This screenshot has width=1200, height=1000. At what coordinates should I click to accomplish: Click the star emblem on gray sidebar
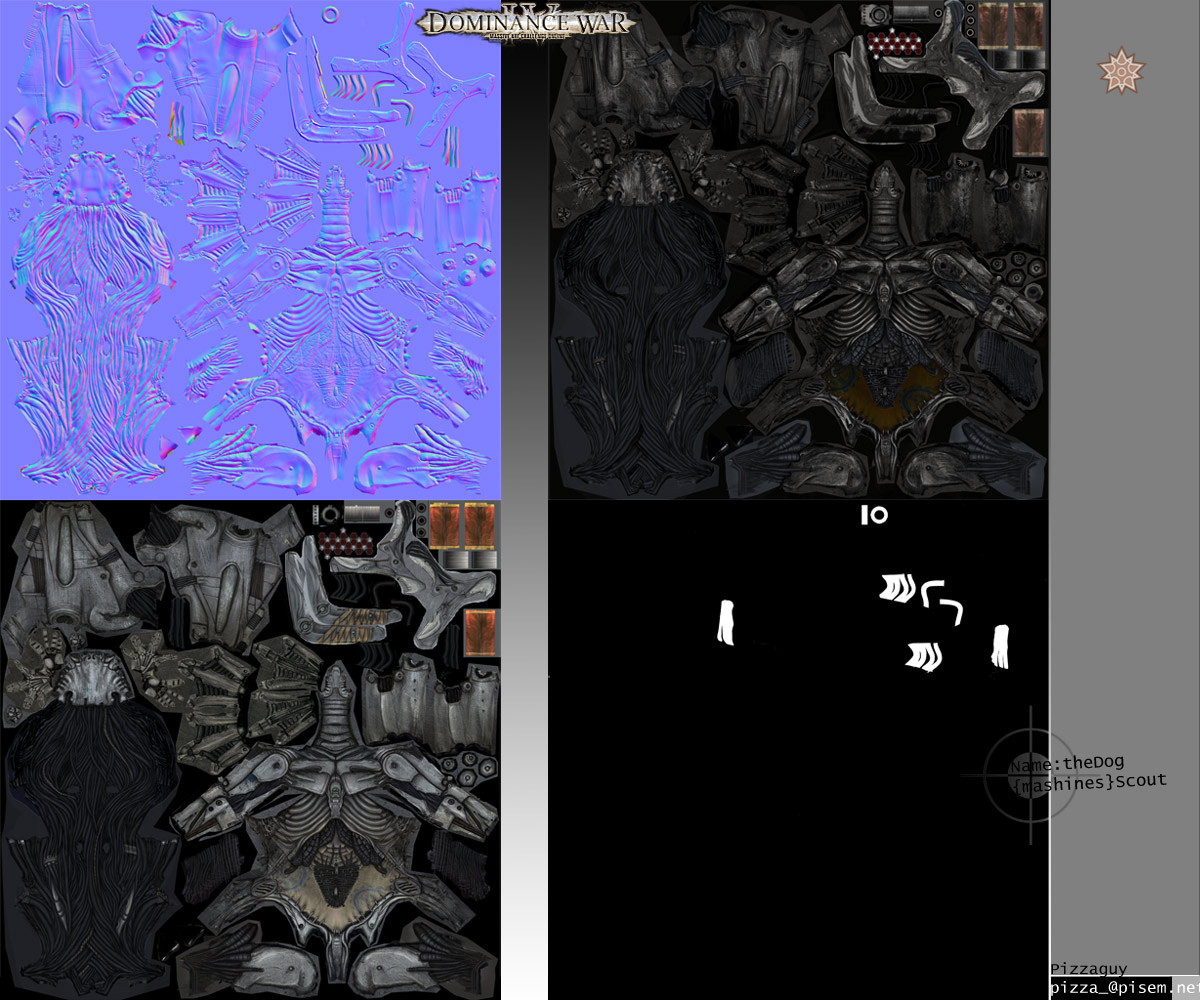tap(1121, 72)
